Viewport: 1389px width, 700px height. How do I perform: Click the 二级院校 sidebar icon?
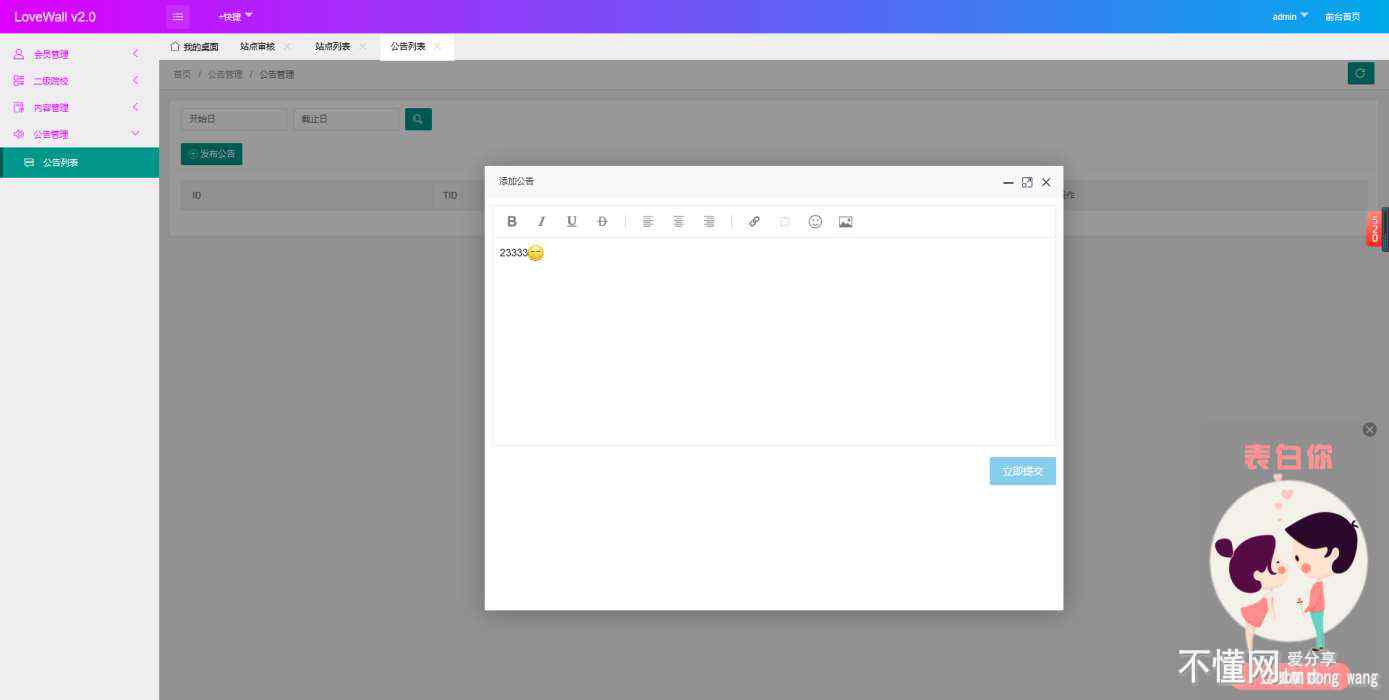[18, 81]
